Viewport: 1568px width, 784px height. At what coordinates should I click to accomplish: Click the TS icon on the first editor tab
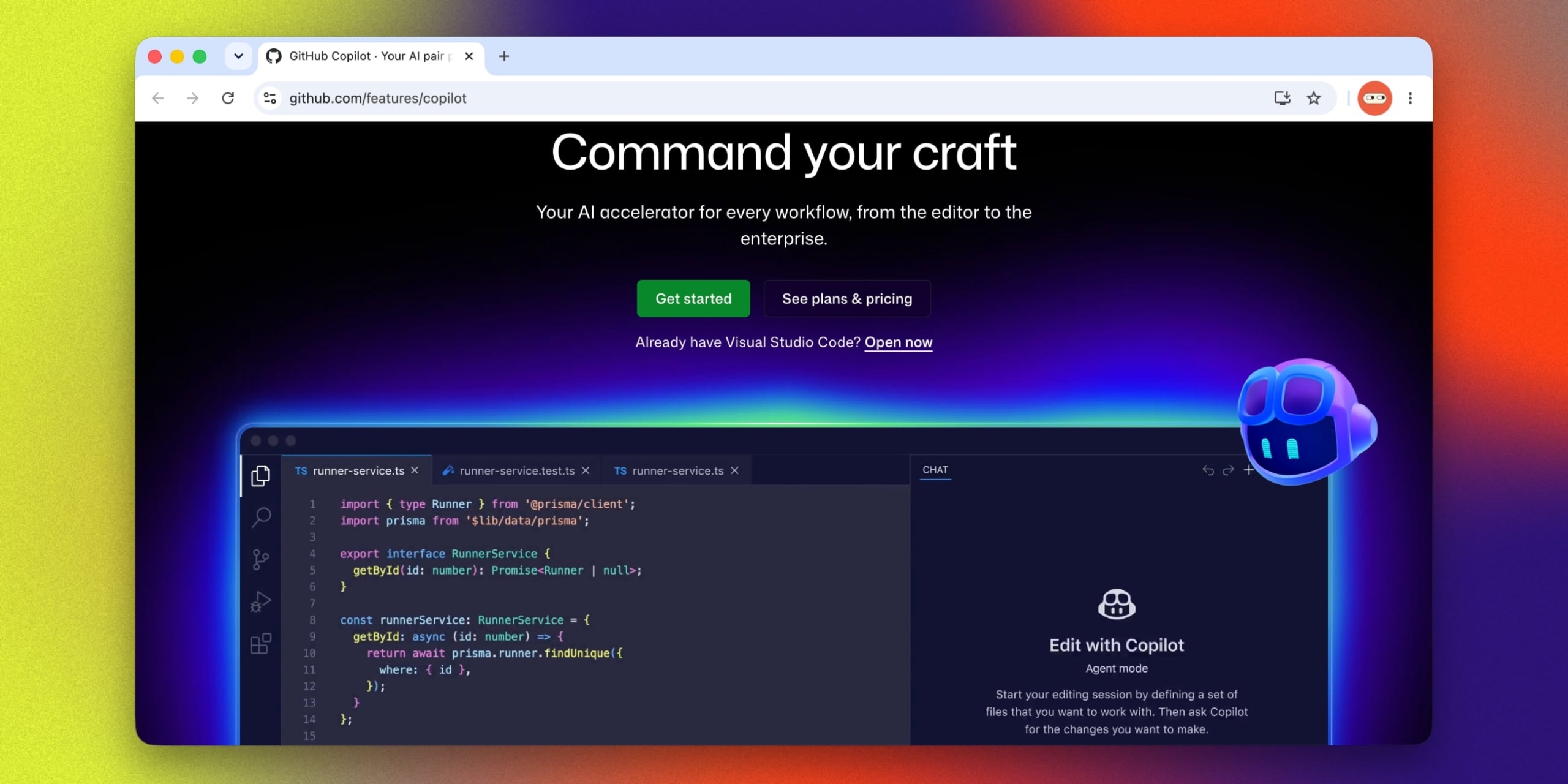pos(301,470)
